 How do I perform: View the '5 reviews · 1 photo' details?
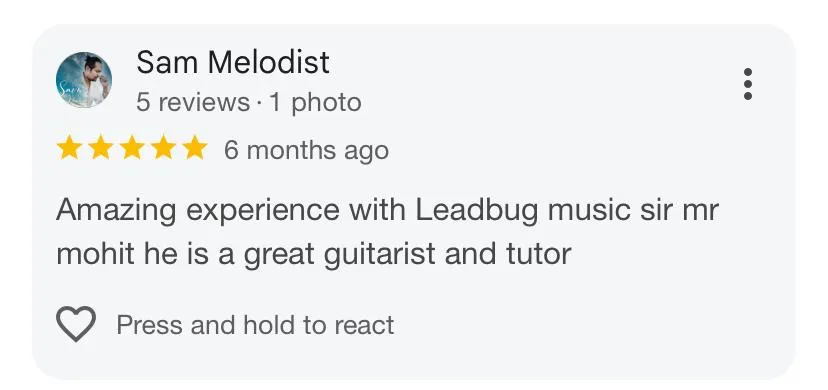click(x=249, y=102)
